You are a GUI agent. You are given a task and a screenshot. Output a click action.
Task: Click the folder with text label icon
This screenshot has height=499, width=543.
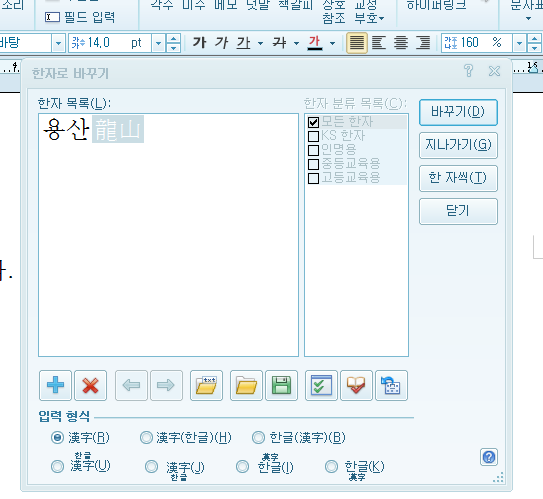click(x=206, y=385)
